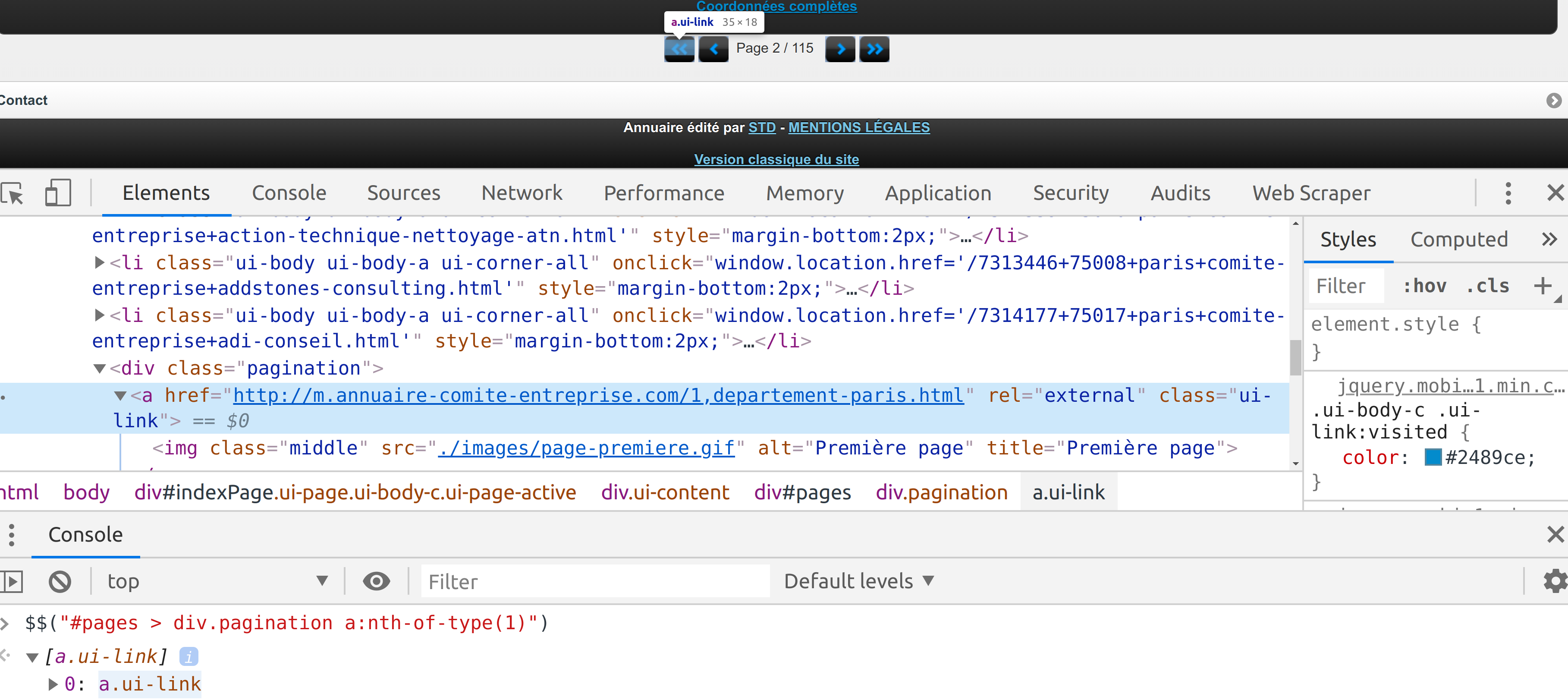Select the img class middle element row
The height and width of the screenshot is (700, 1568).
pyautogui.click(x=694, y=448)
